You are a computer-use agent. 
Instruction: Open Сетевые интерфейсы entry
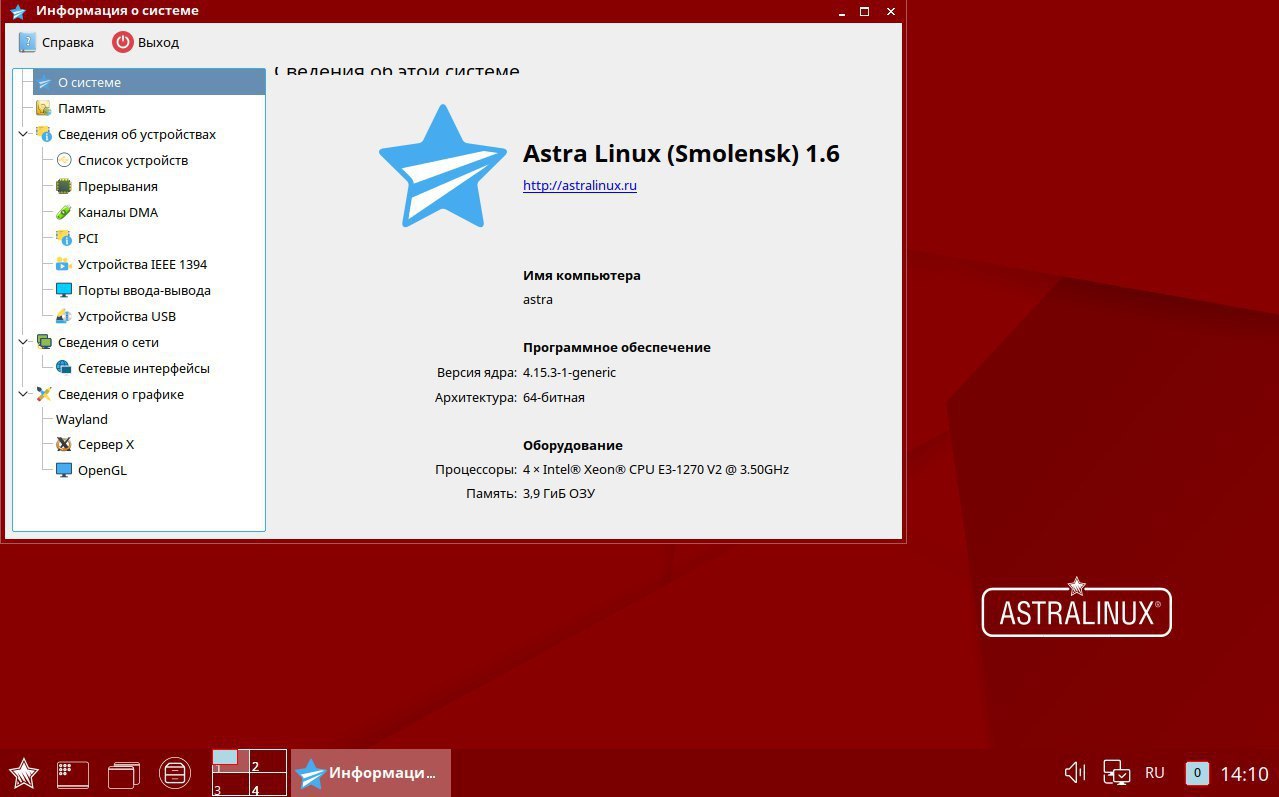(x=143, y=369)
